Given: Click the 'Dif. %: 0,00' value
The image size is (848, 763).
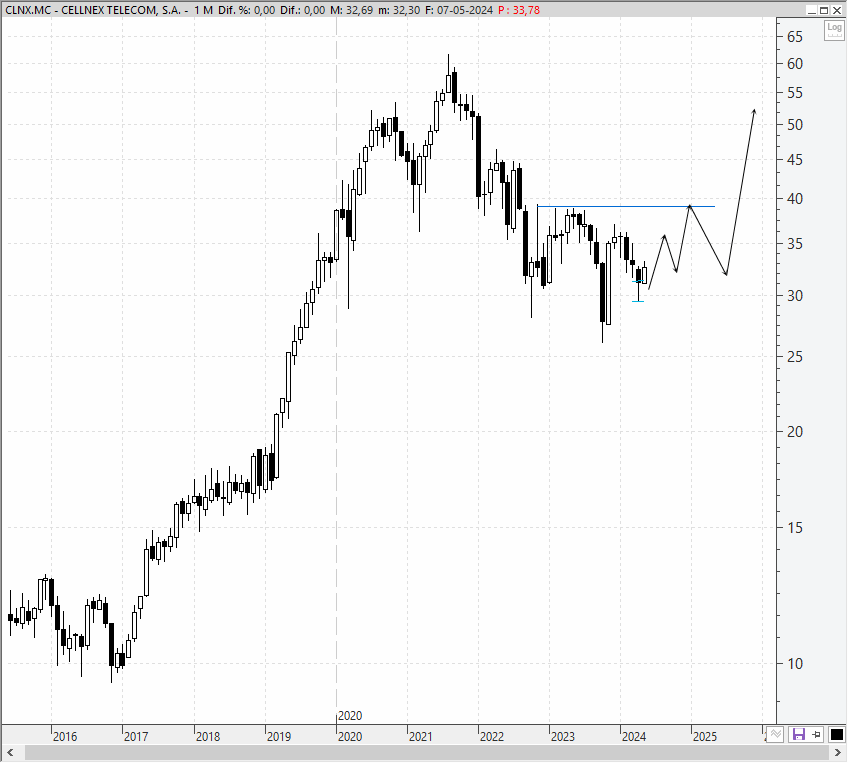Looking at the screenshot, I should [x=247, y=10].
